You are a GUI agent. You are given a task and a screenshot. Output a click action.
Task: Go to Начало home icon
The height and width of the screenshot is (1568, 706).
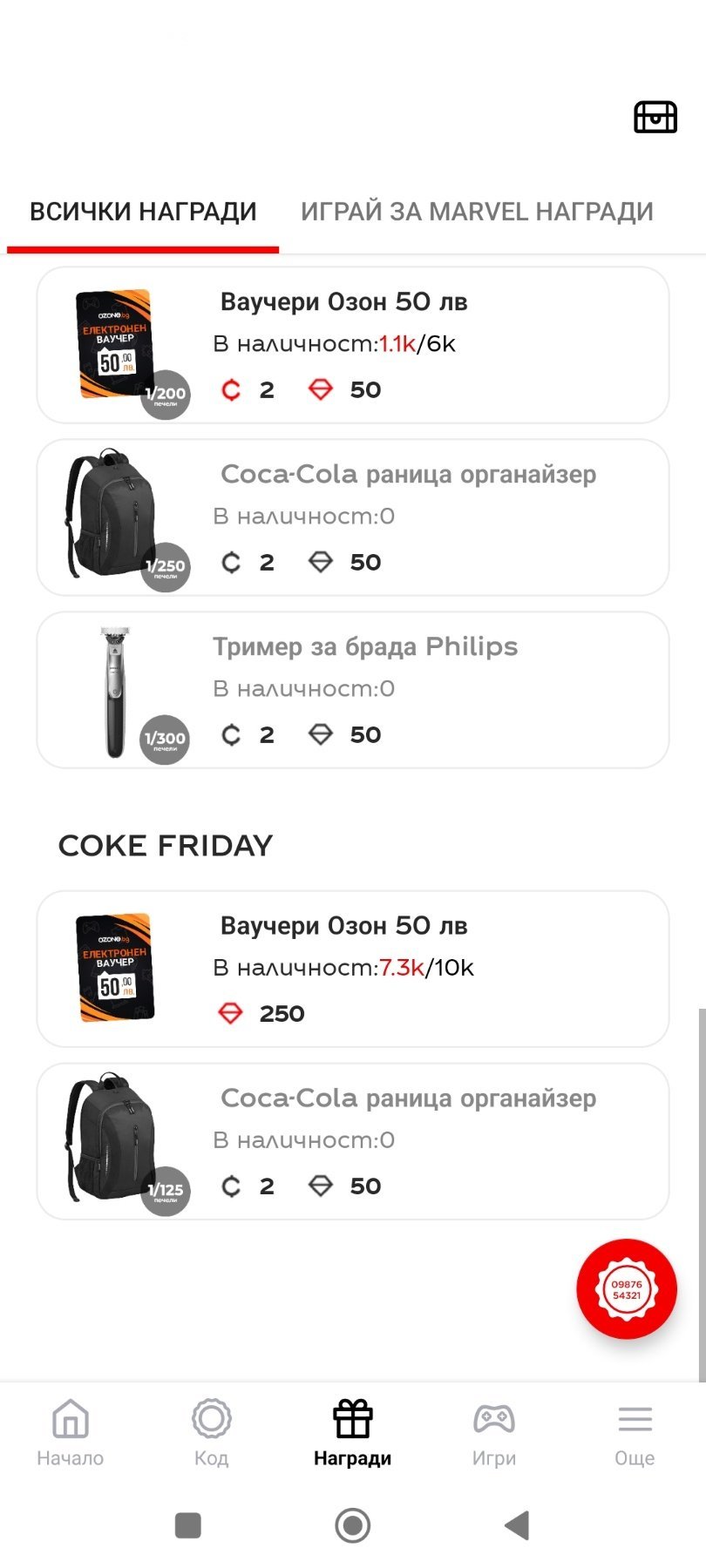(71, 1419)
